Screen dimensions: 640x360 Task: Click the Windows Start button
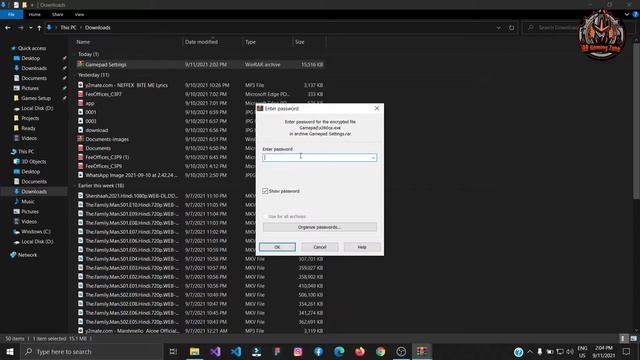click(x=10, y=351)
